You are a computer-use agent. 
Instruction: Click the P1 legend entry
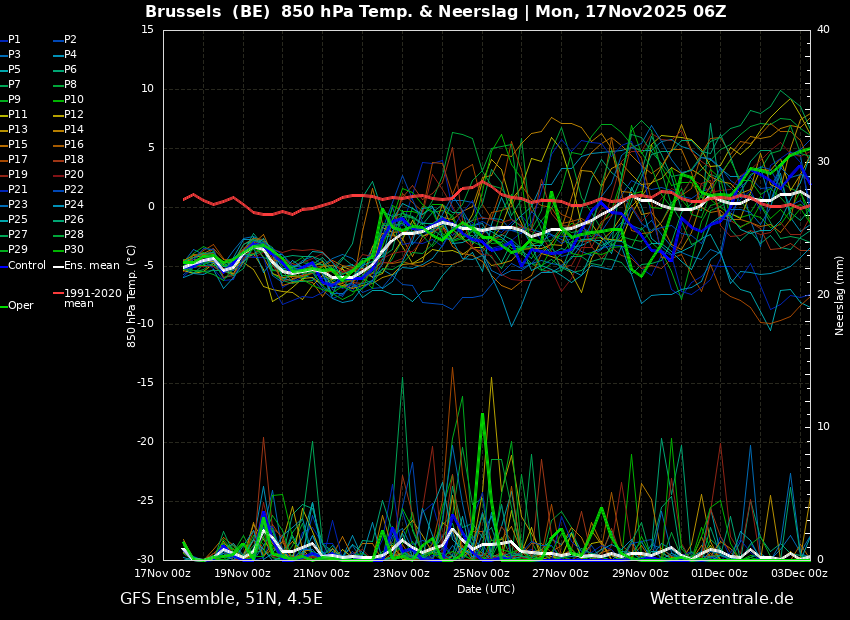pyautogui.click(x=10, y=40)
